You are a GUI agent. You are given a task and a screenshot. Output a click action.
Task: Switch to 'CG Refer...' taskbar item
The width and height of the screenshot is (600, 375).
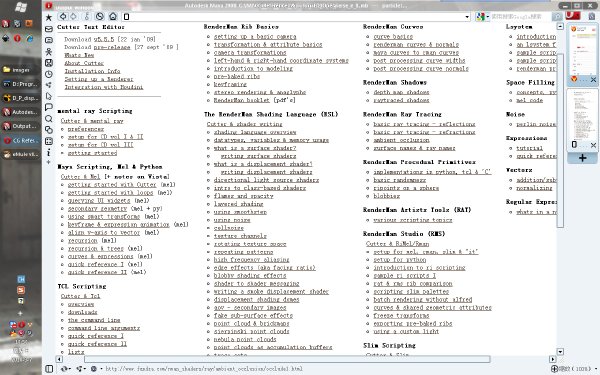pyautogui.click(x=21, y=140)
